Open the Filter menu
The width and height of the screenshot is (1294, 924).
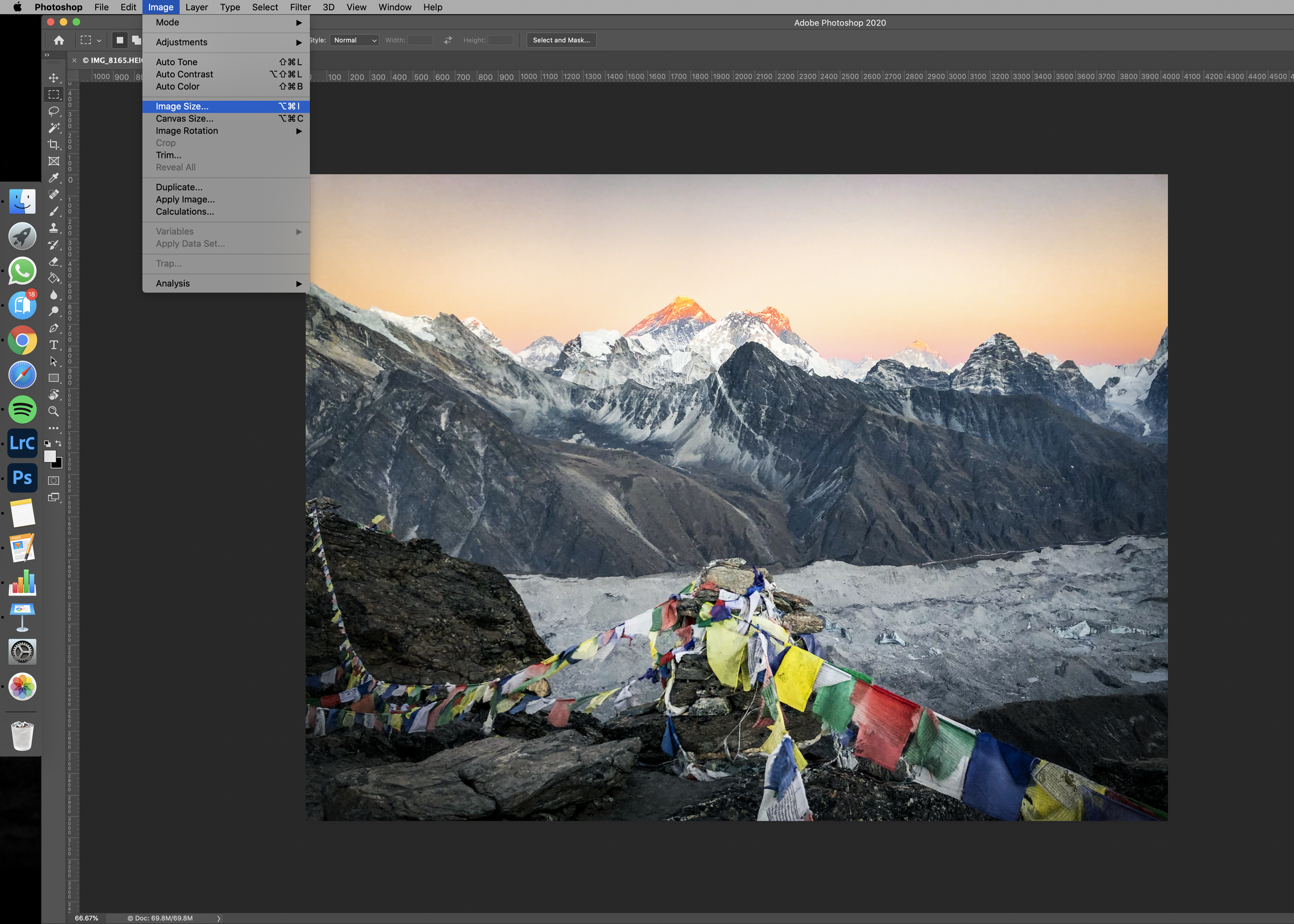[x=300, y=7]
